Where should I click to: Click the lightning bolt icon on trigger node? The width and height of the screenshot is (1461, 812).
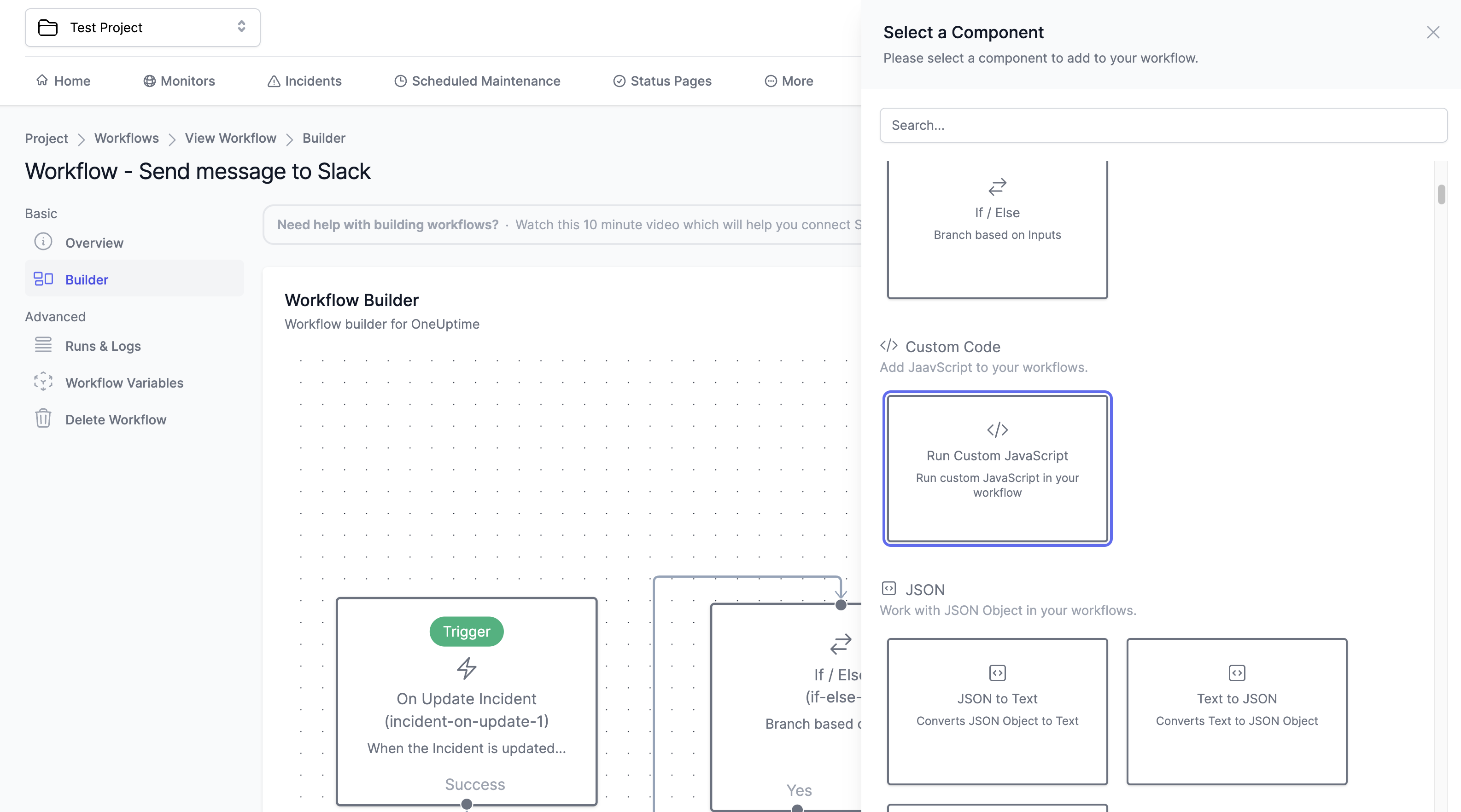[466, 668]
